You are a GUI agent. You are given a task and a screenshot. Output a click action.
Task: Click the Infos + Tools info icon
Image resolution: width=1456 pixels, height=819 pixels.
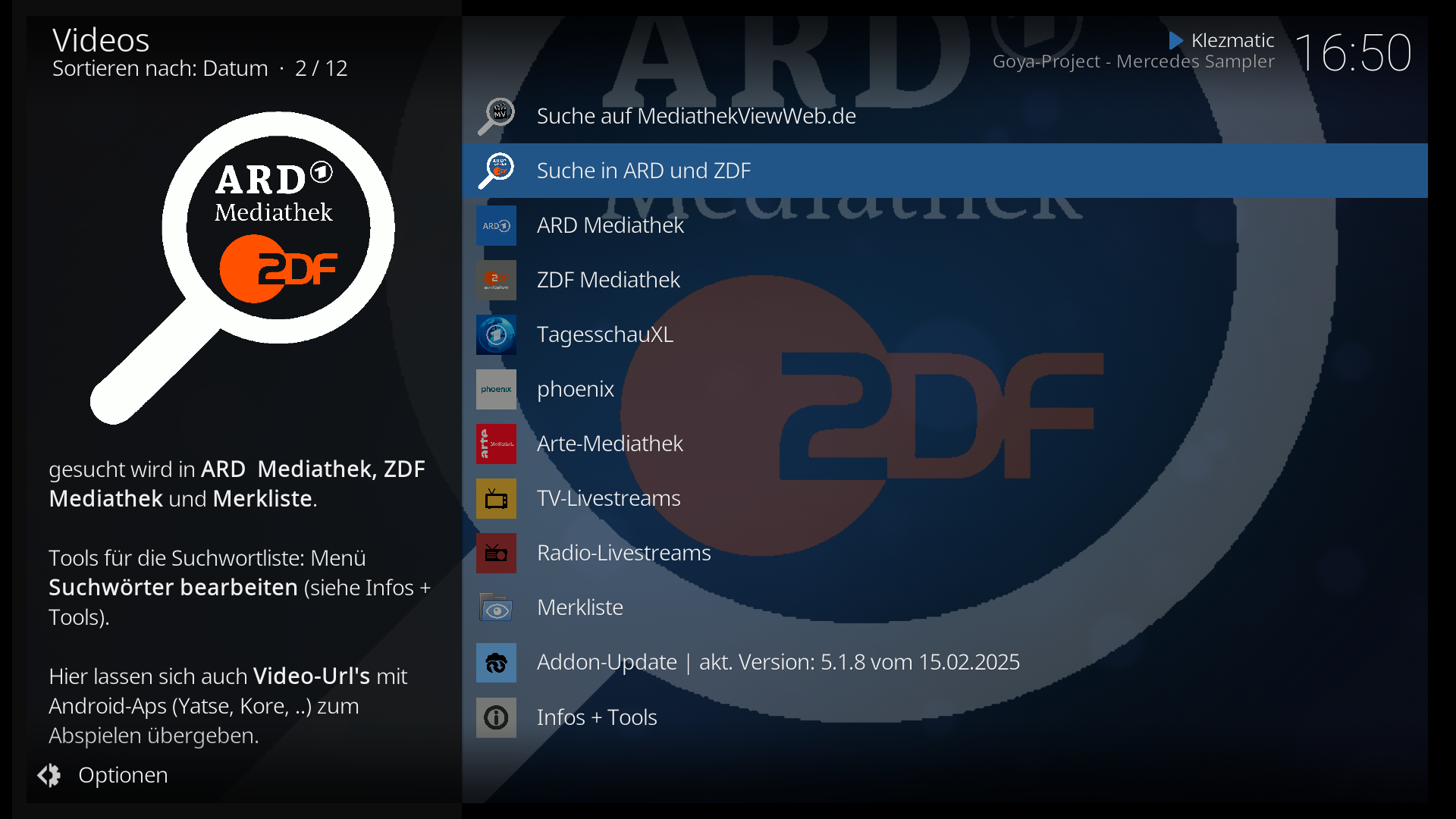(x=496, y=717)
